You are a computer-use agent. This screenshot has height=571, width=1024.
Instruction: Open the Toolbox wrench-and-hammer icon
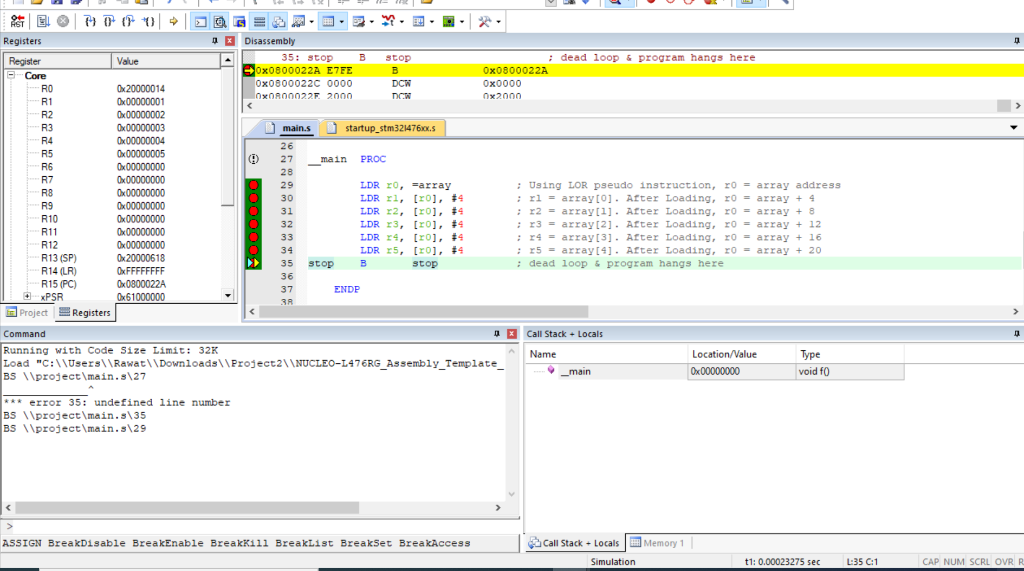point(484,21)
